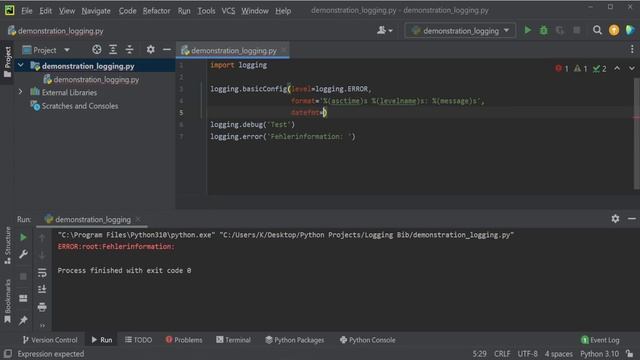Toggle the Structure side tool window button

[7, 245]
